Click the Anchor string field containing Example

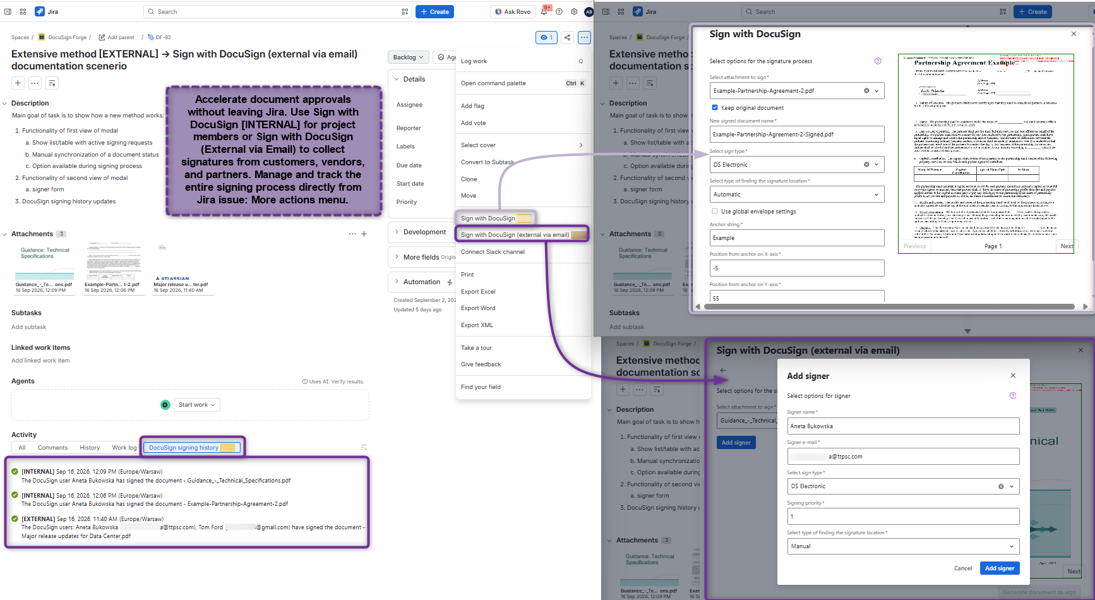[797, 238]
